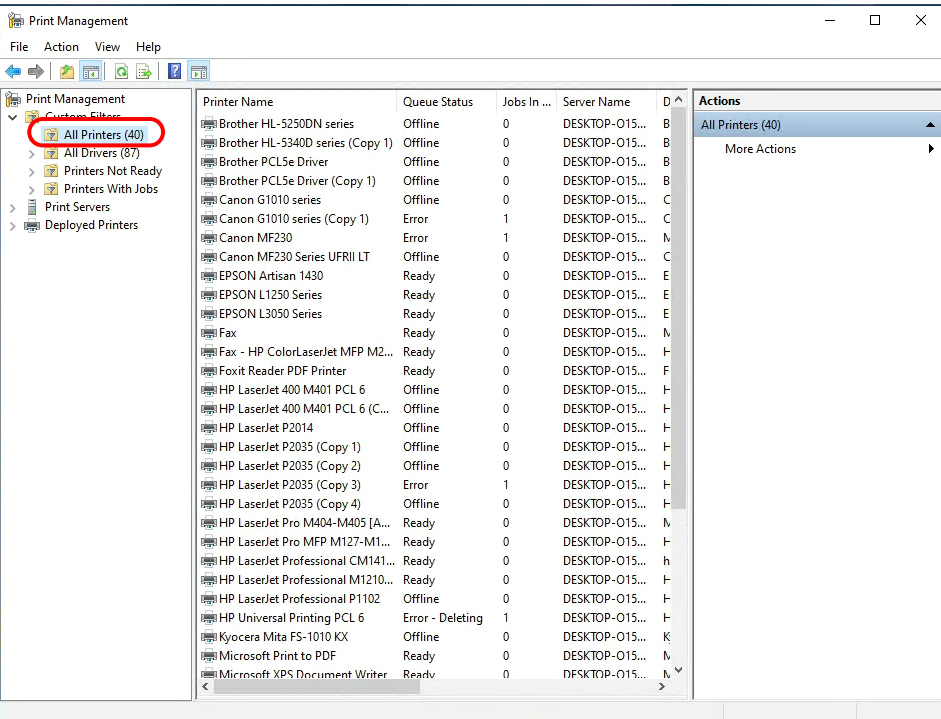Image resolution: width=941 pixels, height=719 pixels.
Task: Expand the Printers With Jobs node
Action: pos(32,190)
